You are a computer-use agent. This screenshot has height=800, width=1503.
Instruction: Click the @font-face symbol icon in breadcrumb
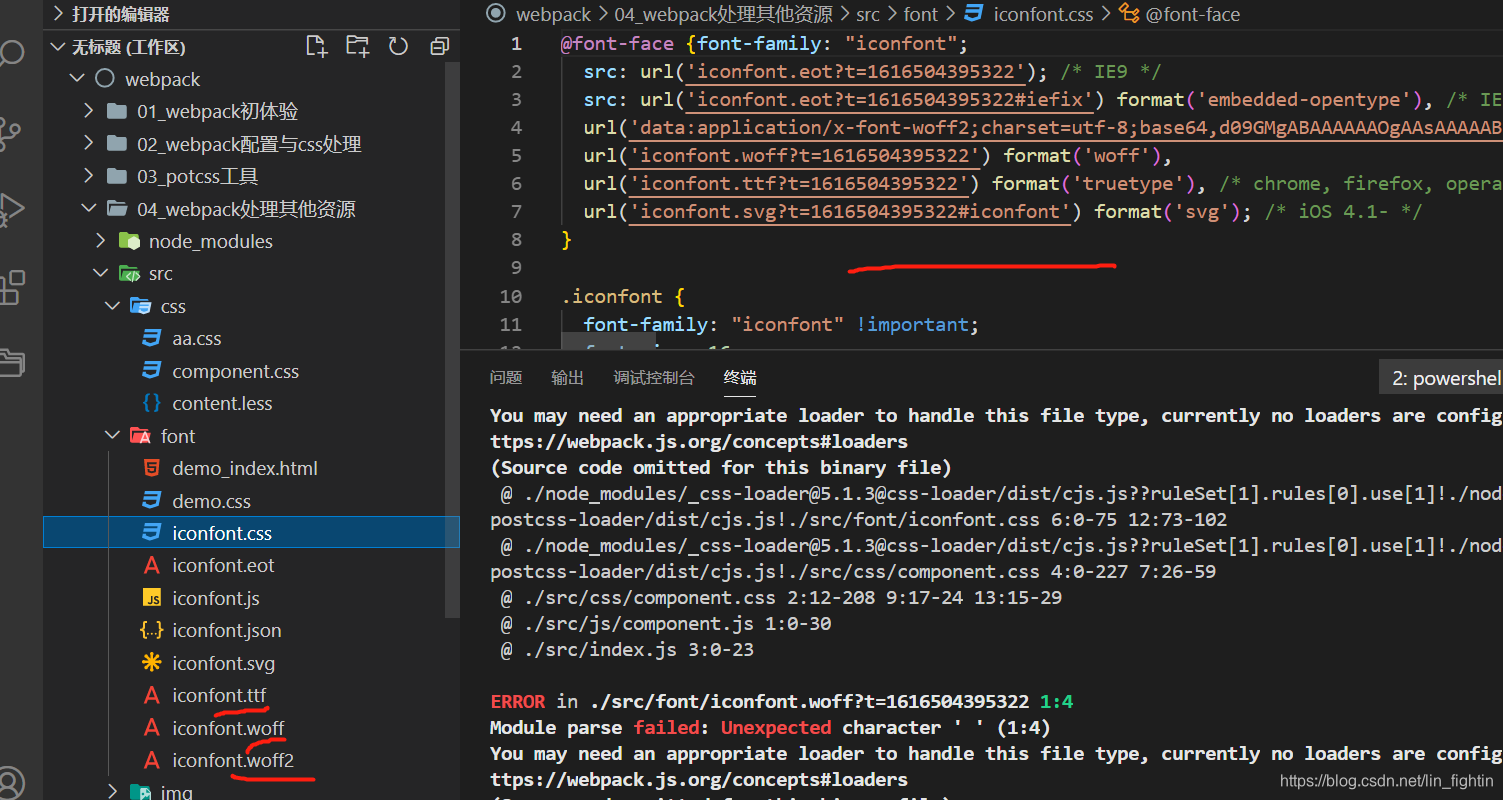point(1129,14)
